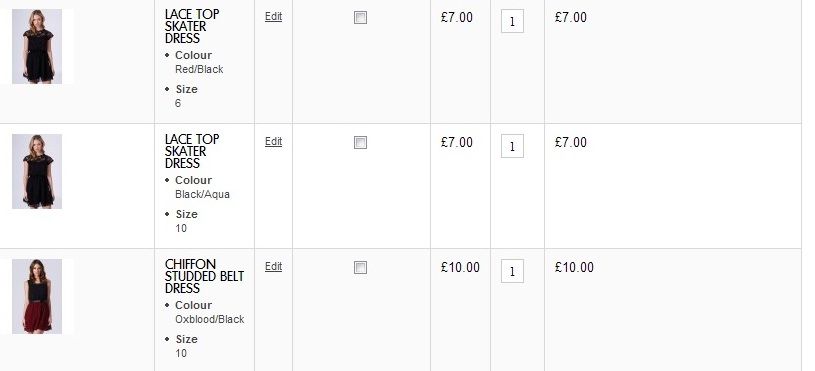The width and height of the screenshot is (815, 371).
Task: Open the Chiffon Studded Belt Dress title
Action: pos(204,276)
